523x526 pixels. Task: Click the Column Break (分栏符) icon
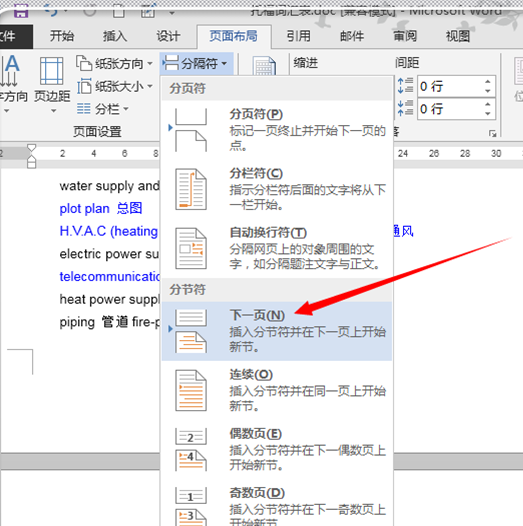(191, 189)
